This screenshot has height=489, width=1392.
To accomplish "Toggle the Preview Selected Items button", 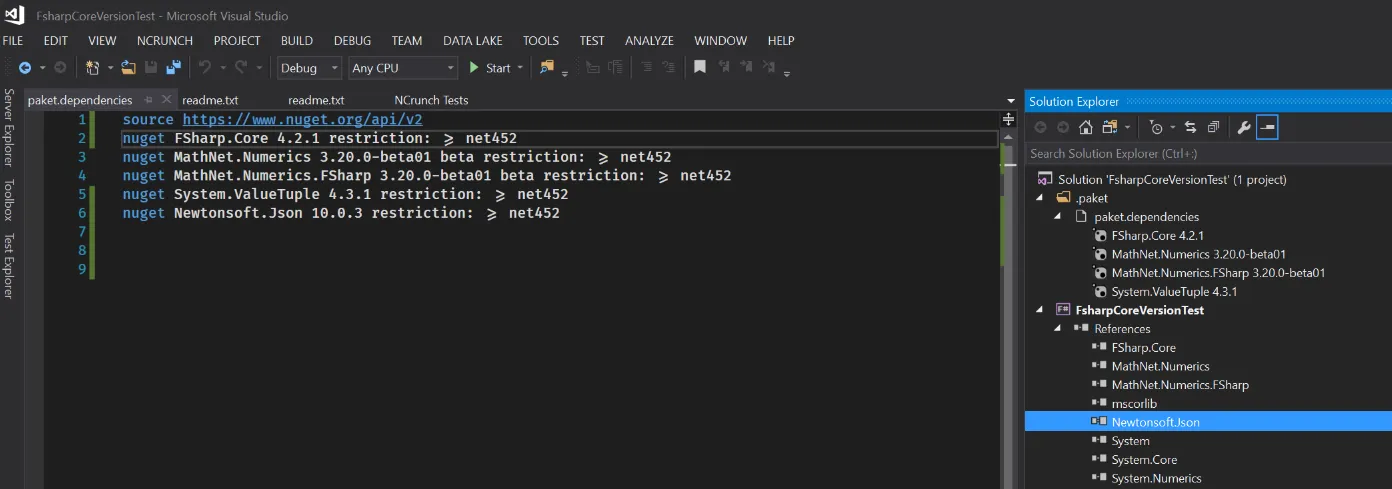I will 1267,127.
